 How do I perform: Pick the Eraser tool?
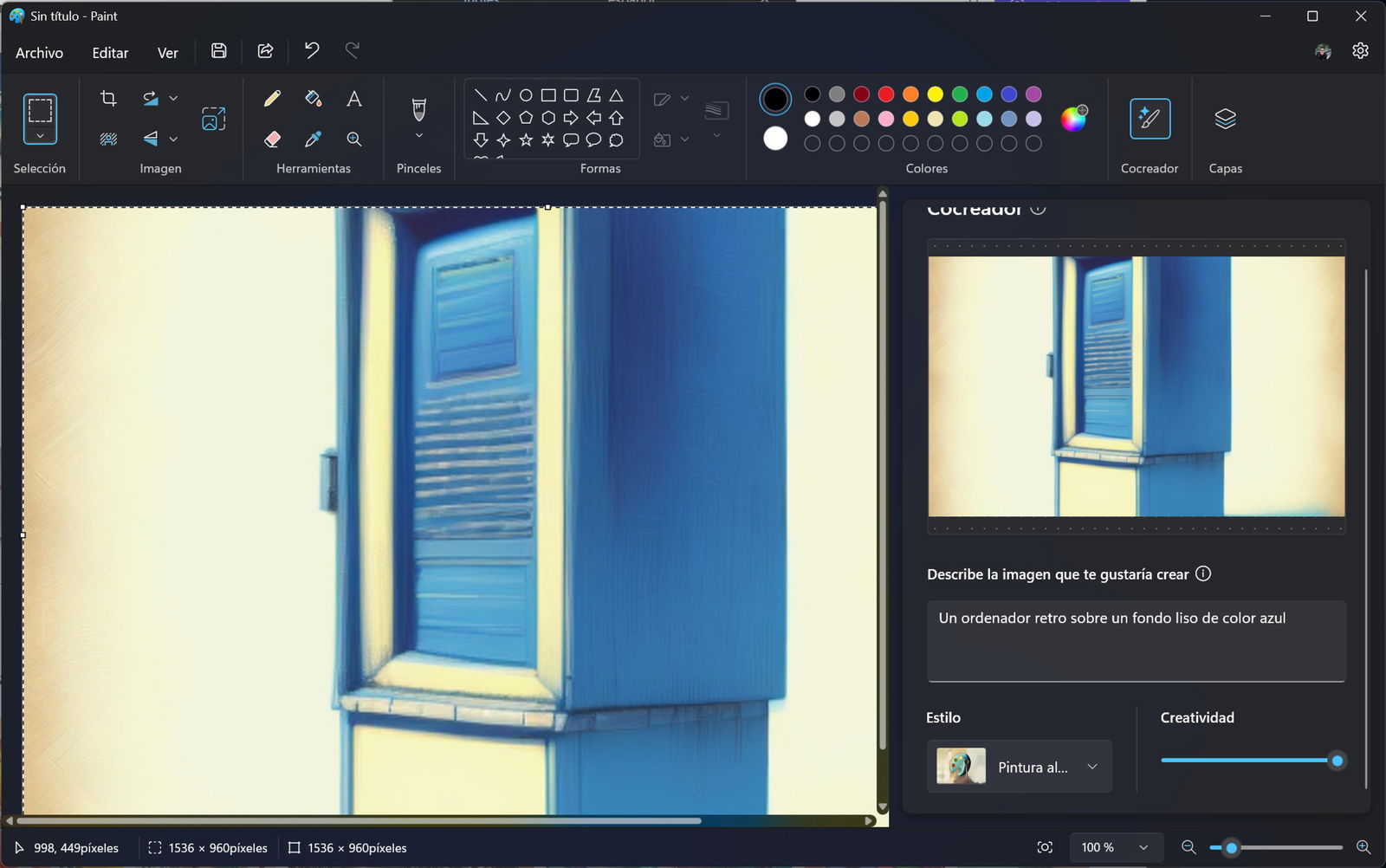[x=272, y=139]
